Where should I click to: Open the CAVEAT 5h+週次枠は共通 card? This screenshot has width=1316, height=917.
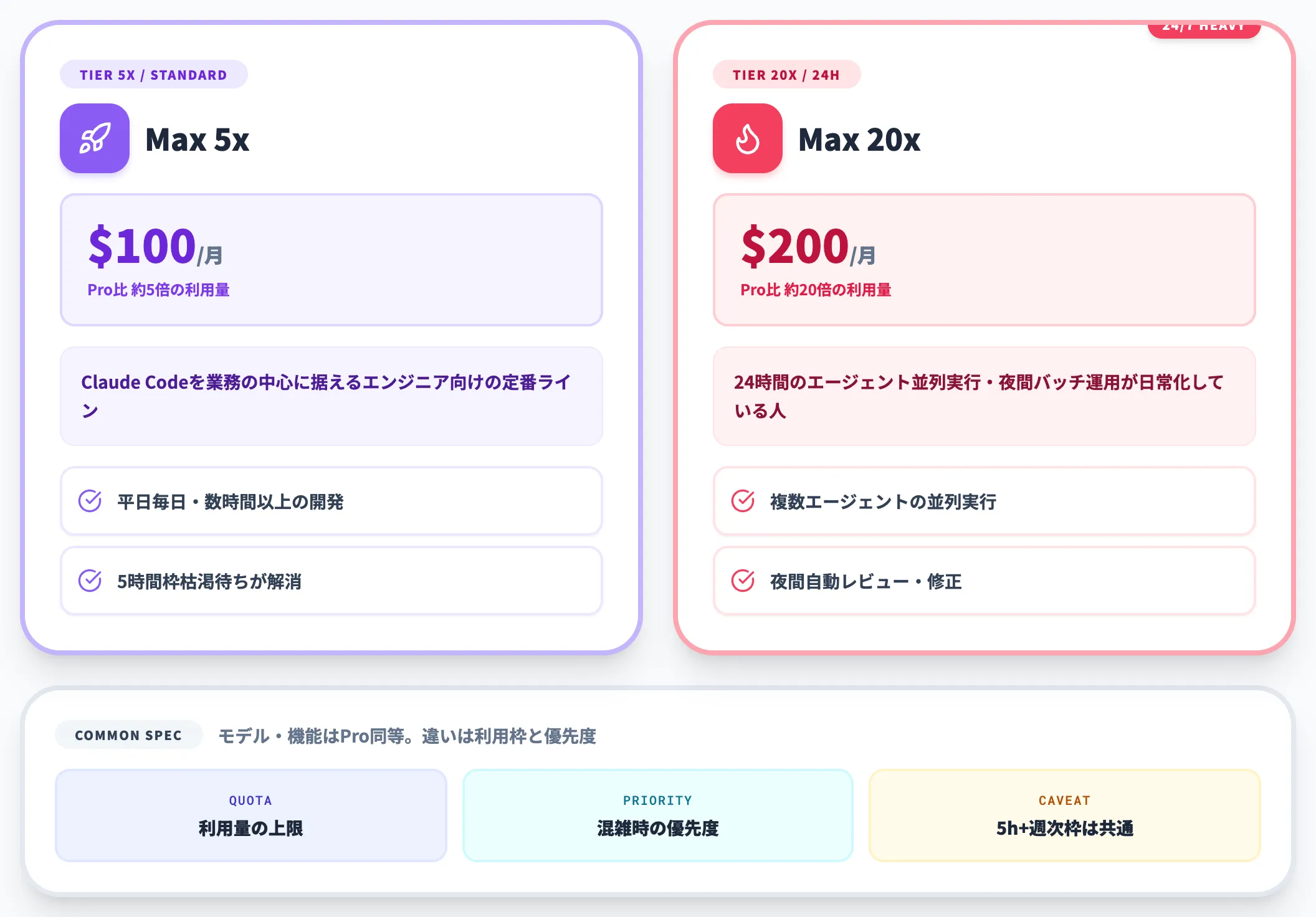[1065, 815]
